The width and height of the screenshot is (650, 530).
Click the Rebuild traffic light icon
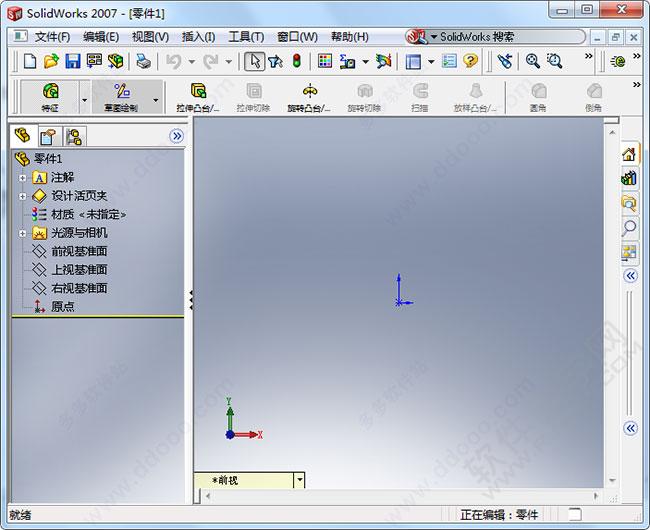pos(296,61)
